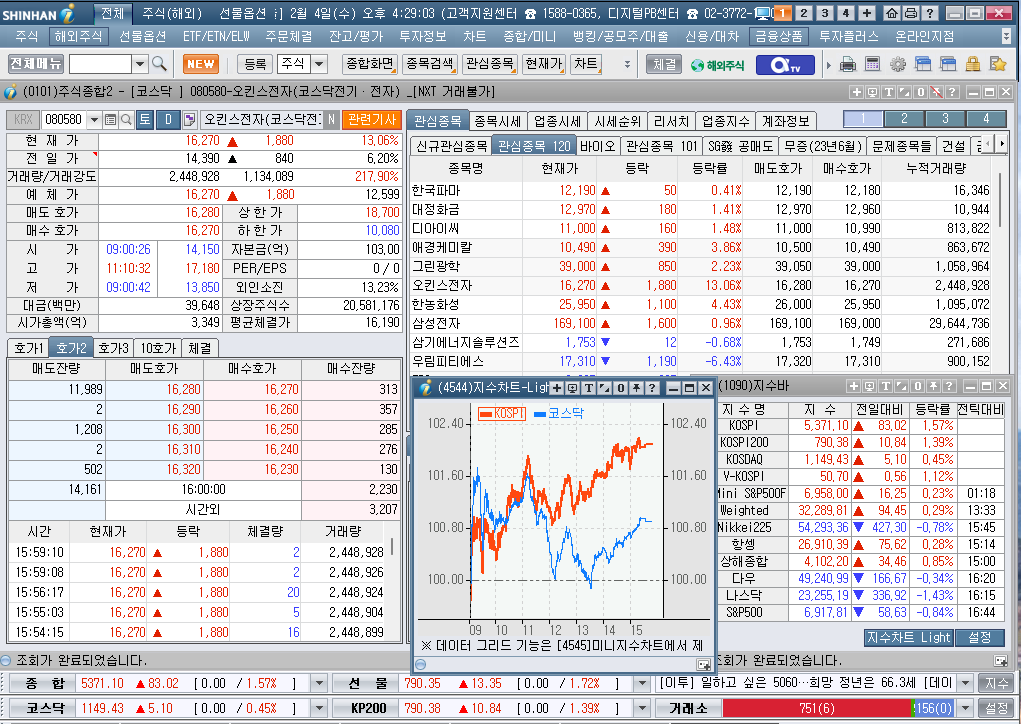Click the red 751(6) advancers bar
Screen dimensions: 1021x724
pos(817,708)
